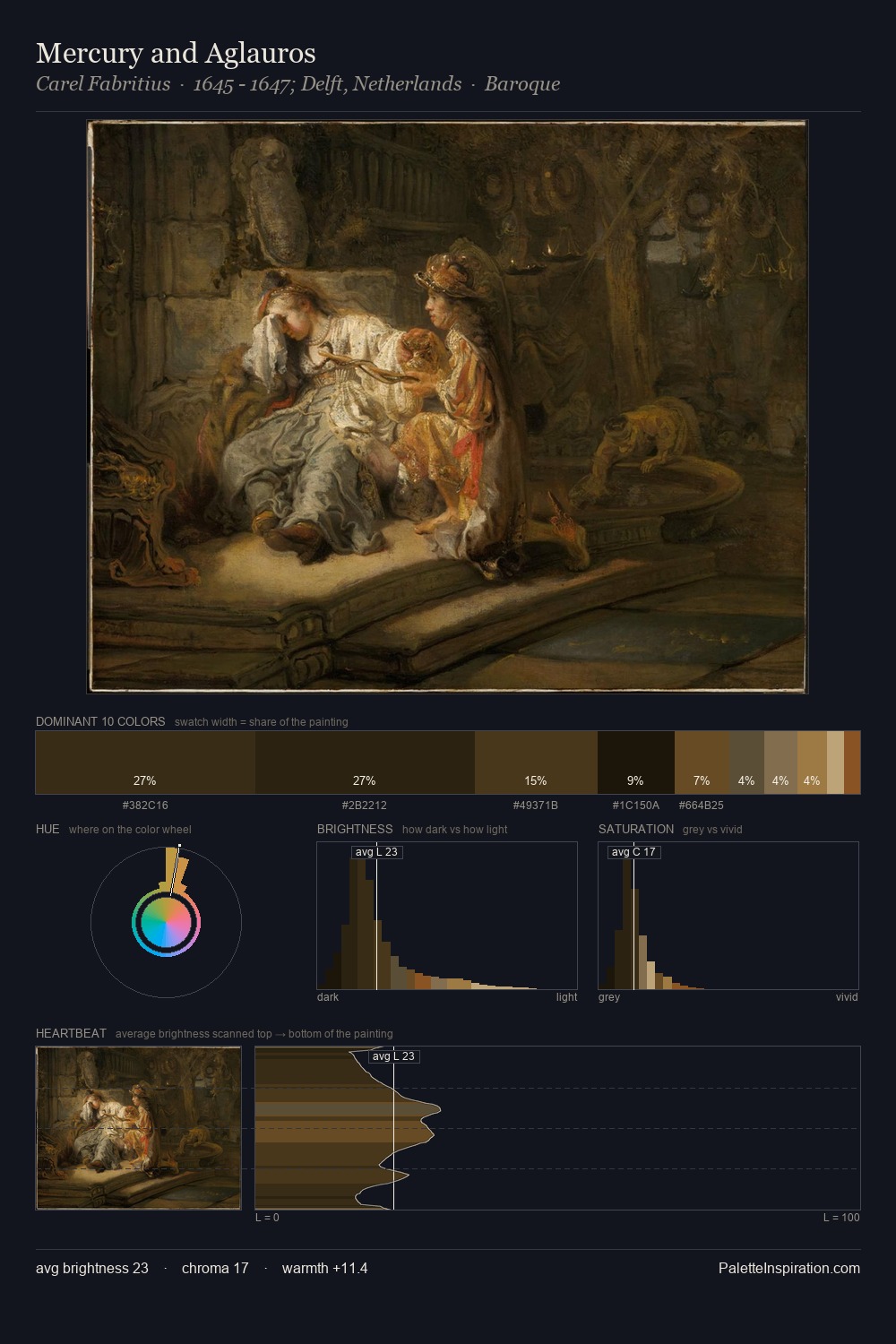Click the 'DOMINANT 10 COLORS' heading
The height and width of the screenshot is (1344, 896).
pyautogui.click(x=100, y=721)
